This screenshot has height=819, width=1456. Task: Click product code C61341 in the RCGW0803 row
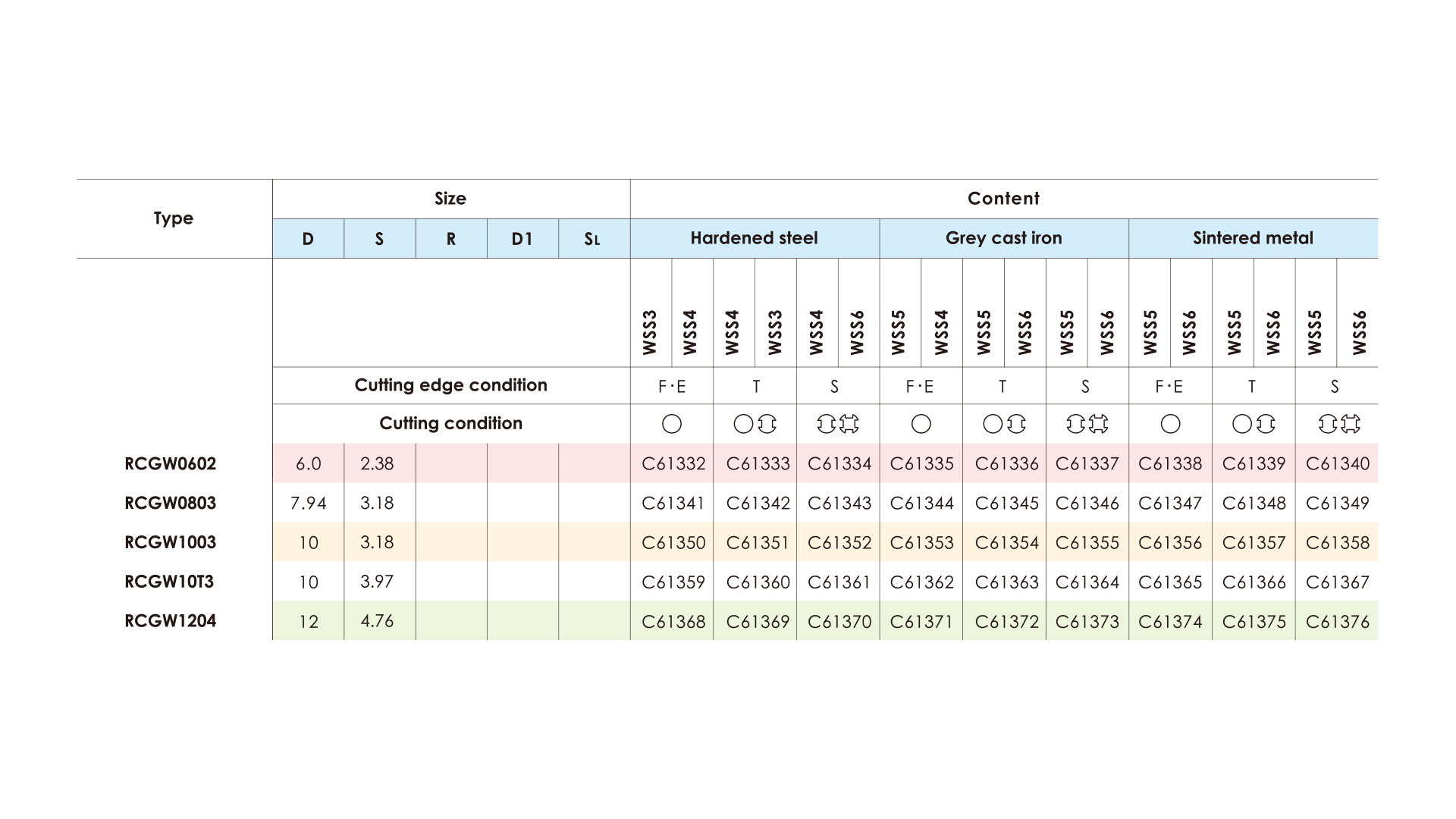tap(673, 504)
